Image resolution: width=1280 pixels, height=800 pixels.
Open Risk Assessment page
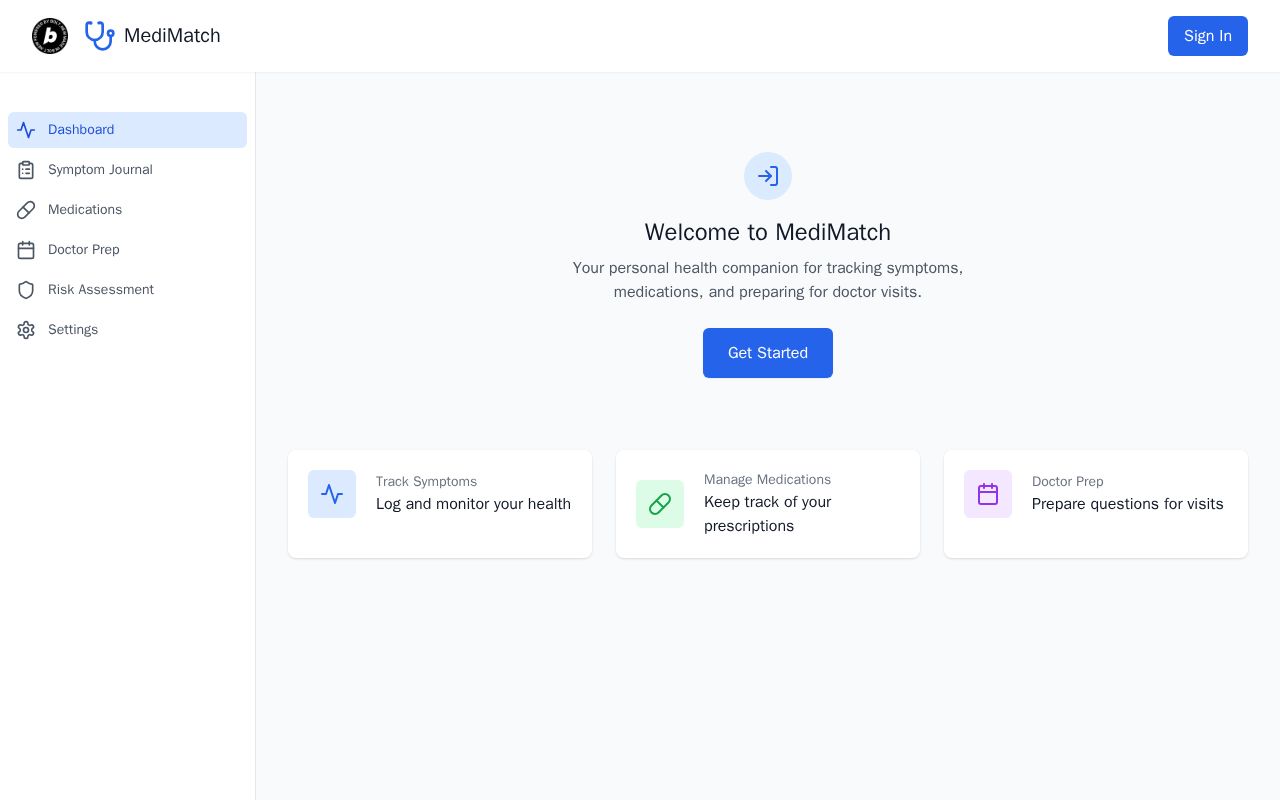(x=127, y=290)
